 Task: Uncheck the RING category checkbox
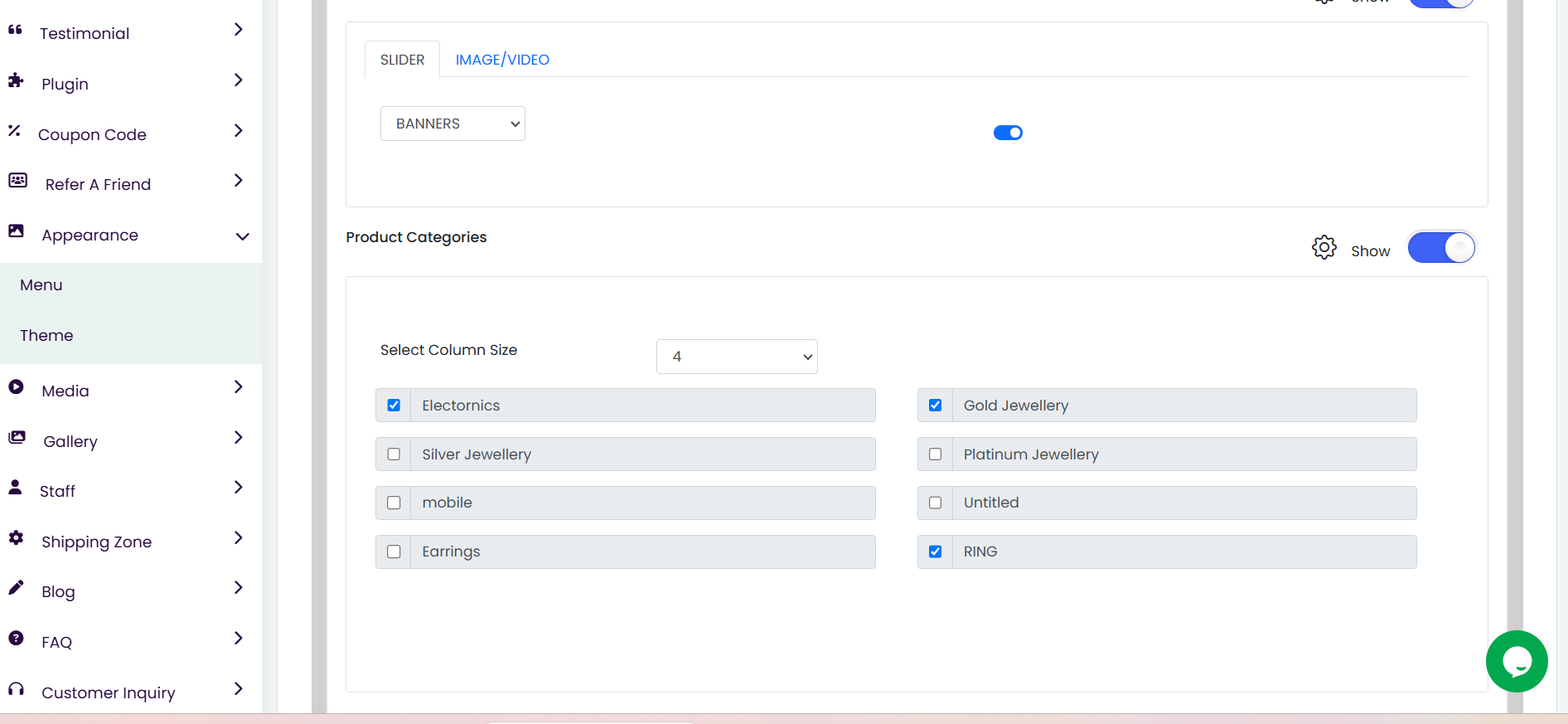coord(935,552)
